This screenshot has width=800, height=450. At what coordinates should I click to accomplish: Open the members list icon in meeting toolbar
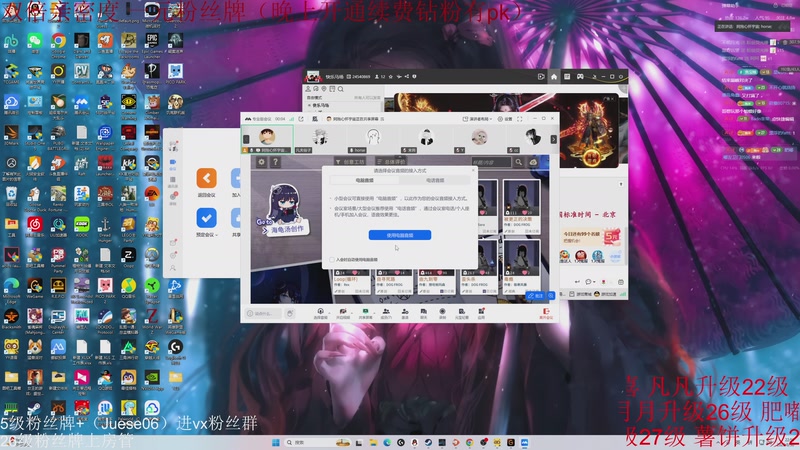tap(386, 313)
